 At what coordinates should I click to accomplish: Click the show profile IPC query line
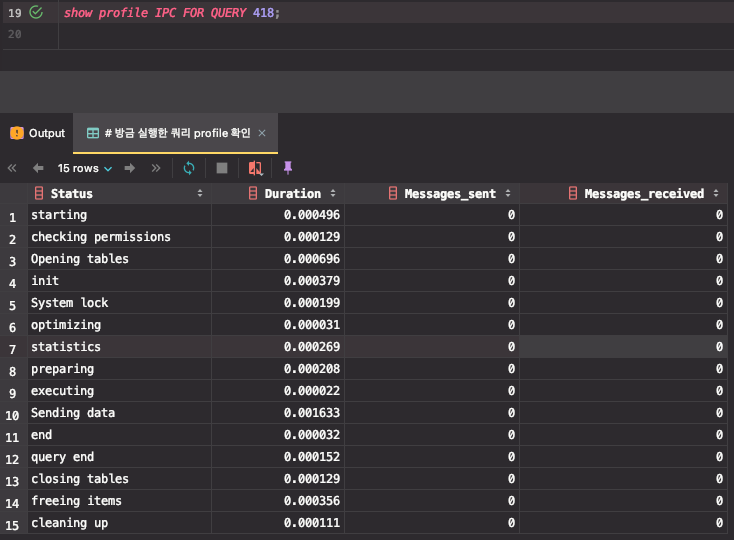171,13
